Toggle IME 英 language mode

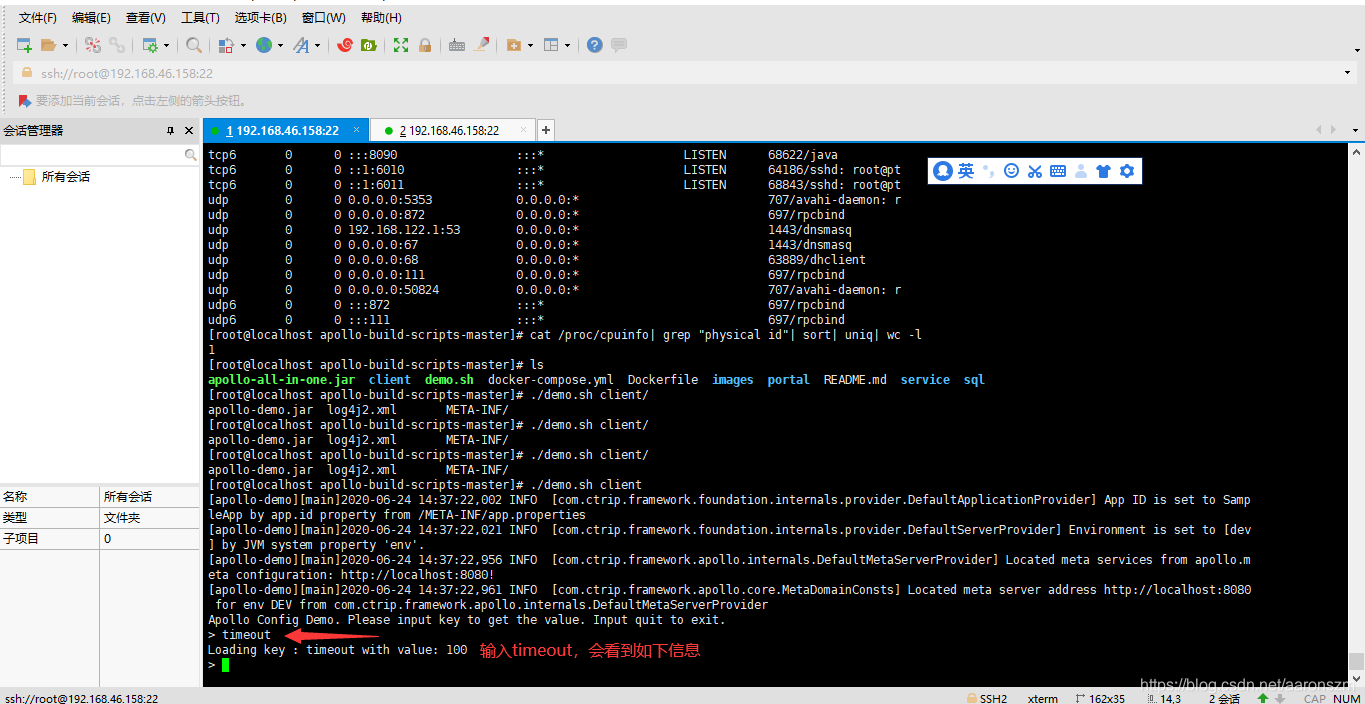click(966, 171)
